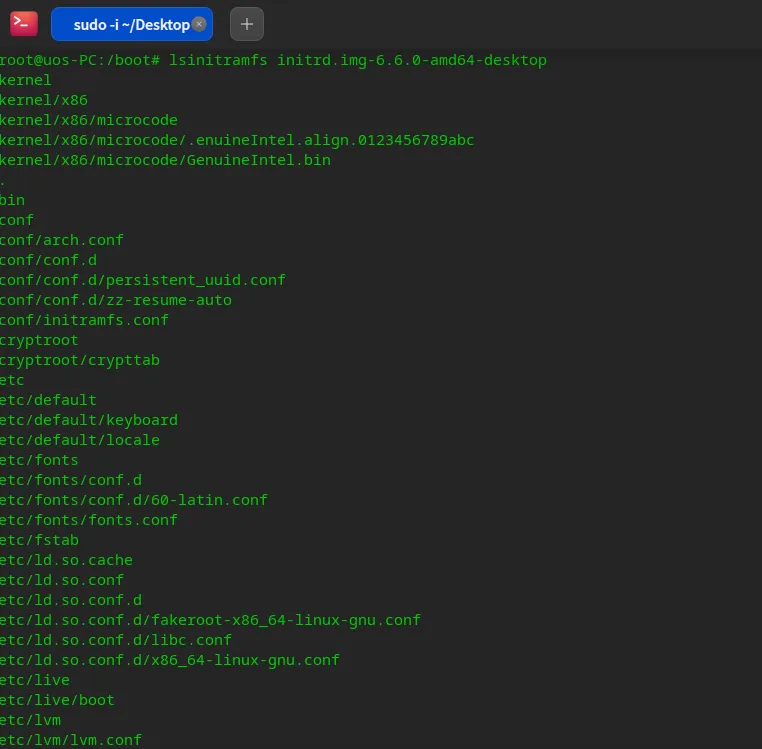This screenshot has height=749, width=762.
Task: Click the conf/arch.conf output line
Action: 62,240
